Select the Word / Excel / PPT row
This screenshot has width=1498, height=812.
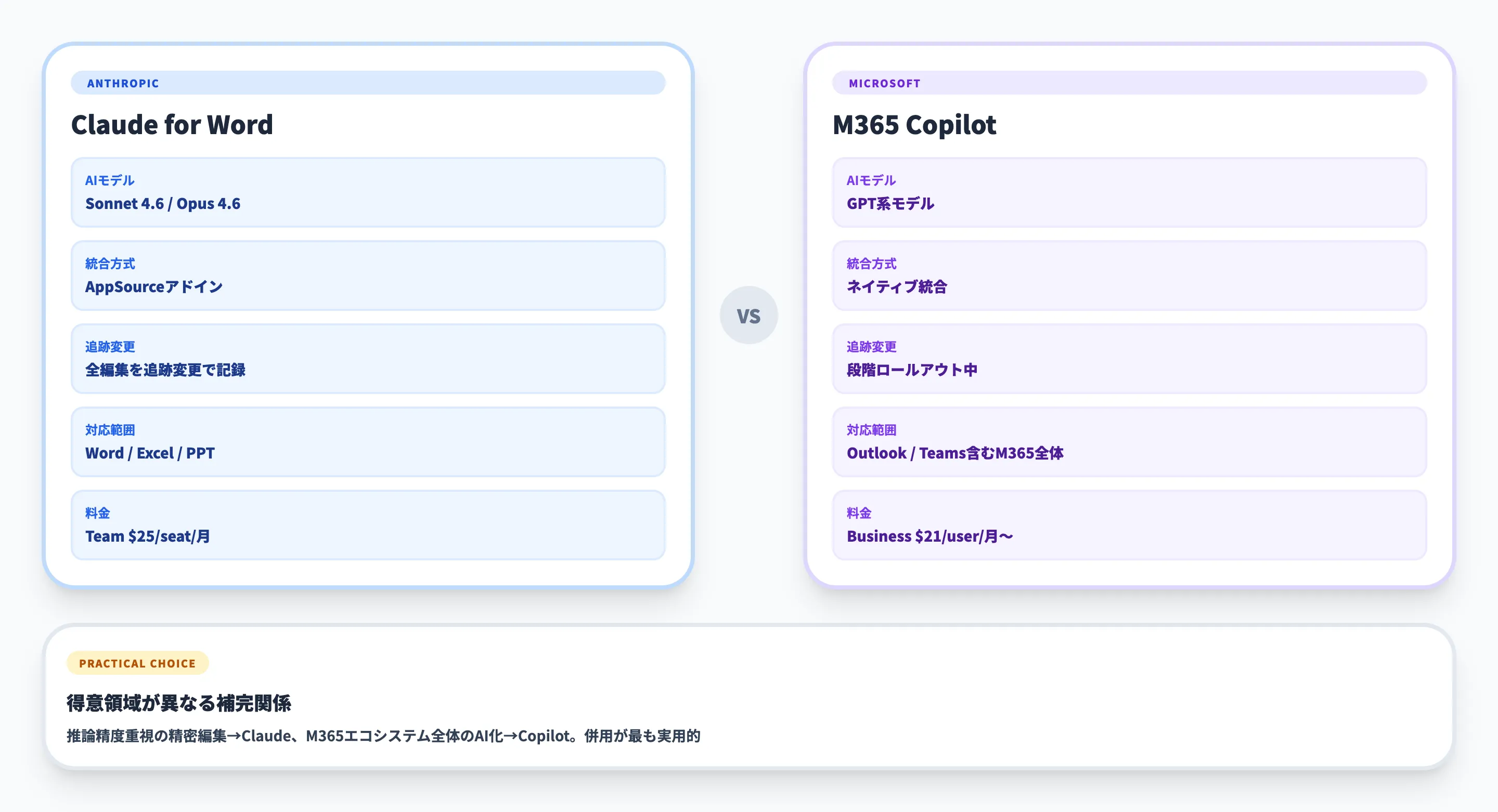(368, 442)
